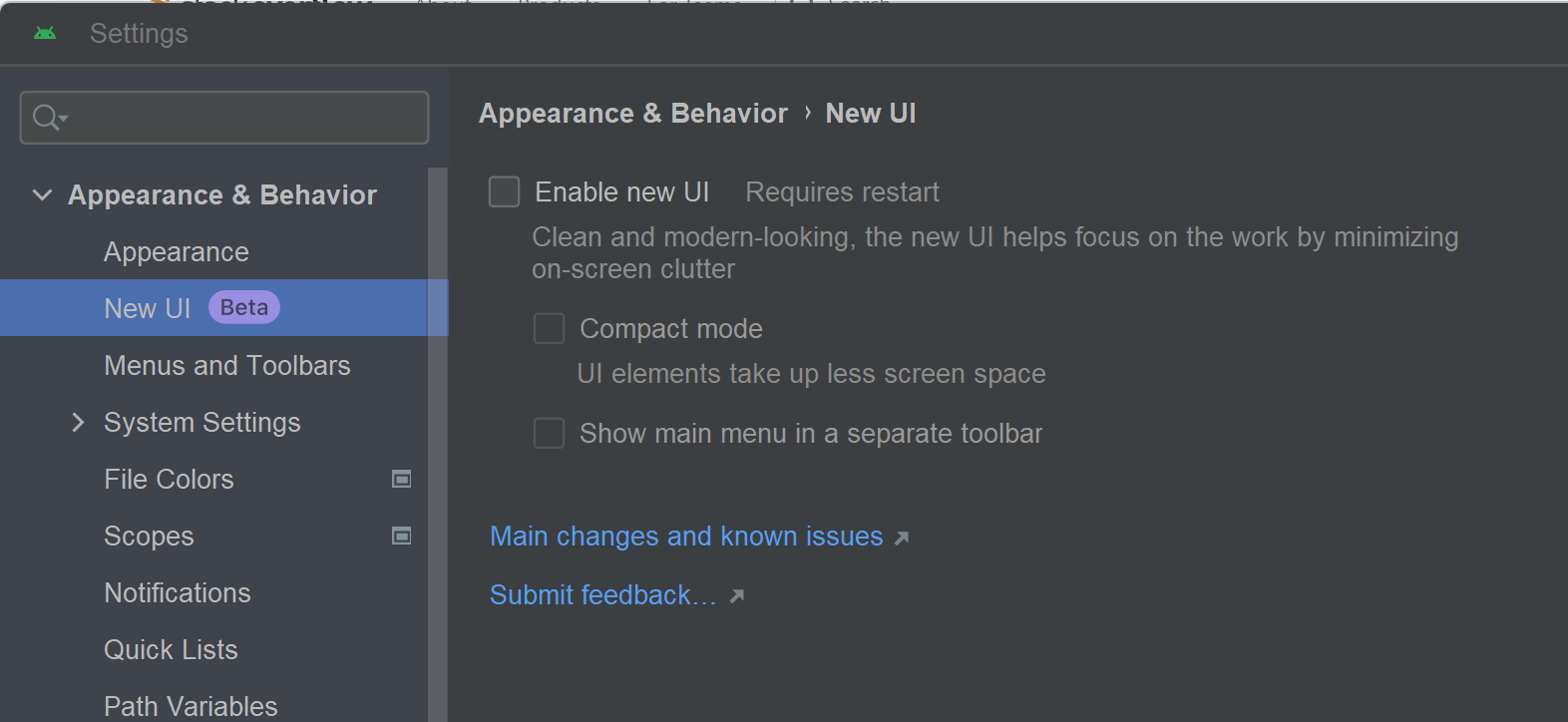Collapse the Appearance & Behavior section
The height and width of the screenshot is (722, 1568).
click(42, 195)
